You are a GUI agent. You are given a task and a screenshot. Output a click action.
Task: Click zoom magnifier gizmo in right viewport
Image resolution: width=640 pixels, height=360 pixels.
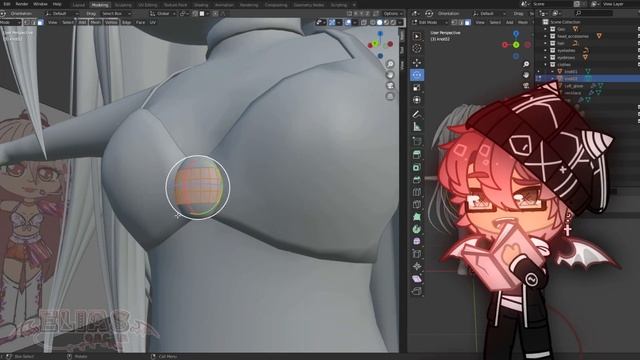pos(526,64)
